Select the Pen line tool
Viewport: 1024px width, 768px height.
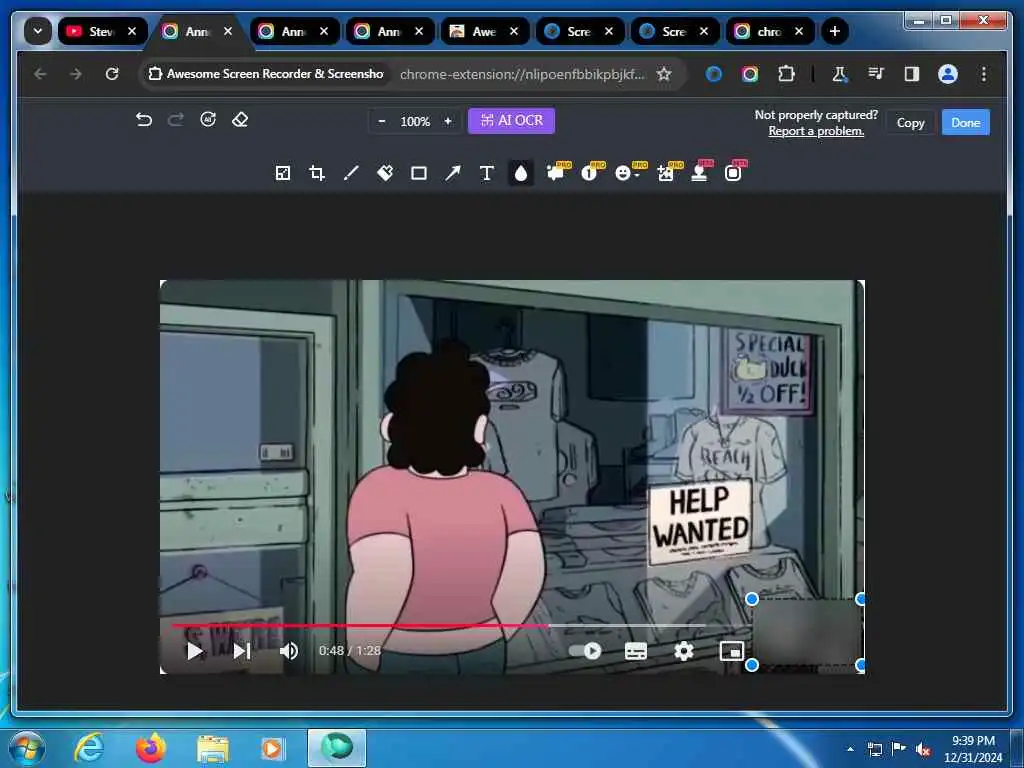tap(351, 173)
